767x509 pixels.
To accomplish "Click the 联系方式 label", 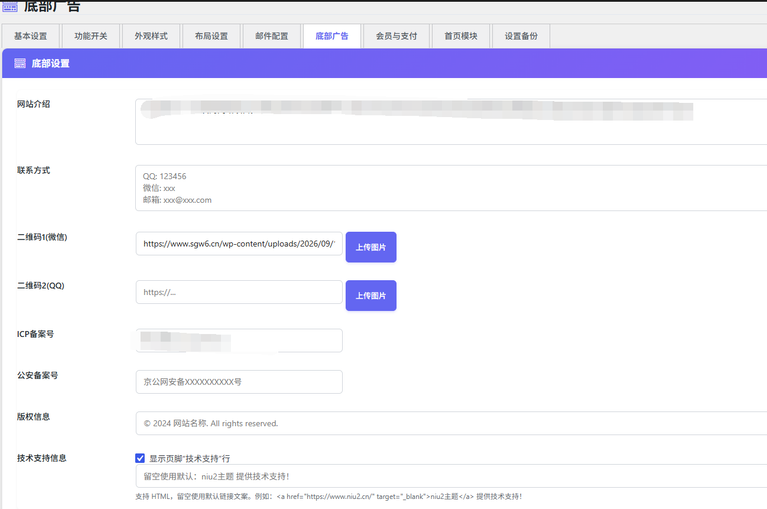I will coord(33,170).
